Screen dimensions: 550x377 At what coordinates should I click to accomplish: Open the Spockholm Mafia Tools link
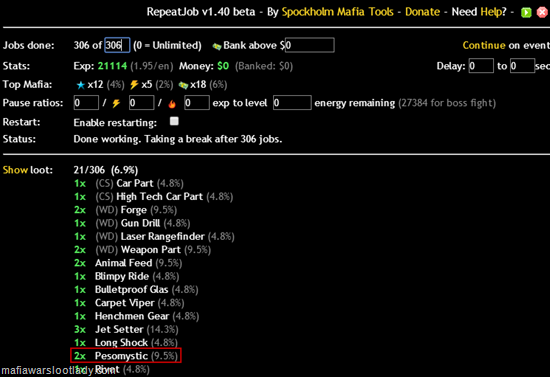pos(337,12)
